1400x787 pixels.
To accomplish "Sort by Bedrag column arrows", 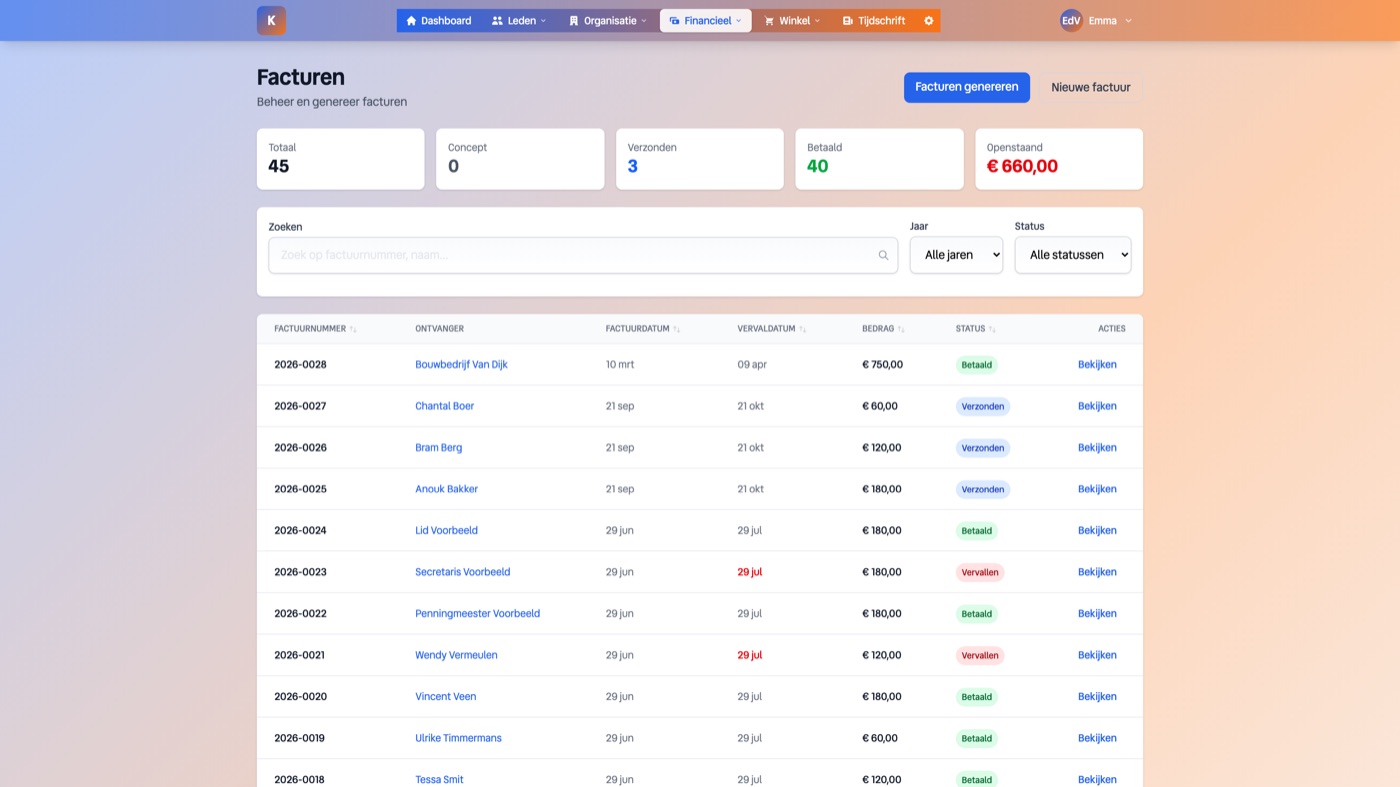I will tap(901, 329).
